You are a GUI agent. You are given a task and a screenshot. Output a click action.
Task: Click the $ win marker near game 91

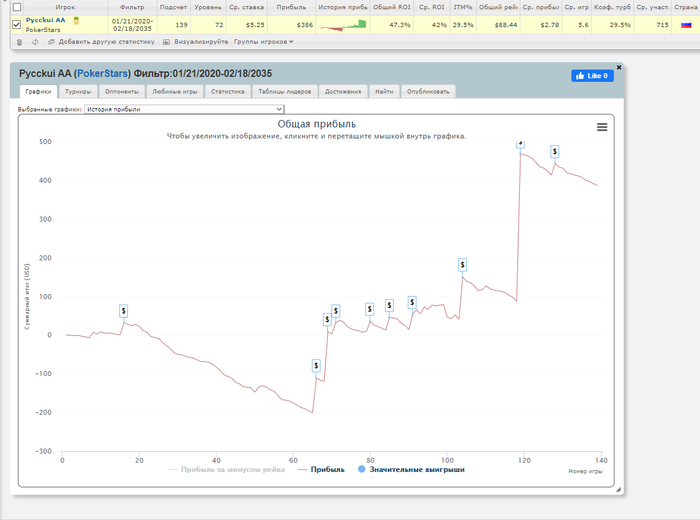tap(412, 303)
